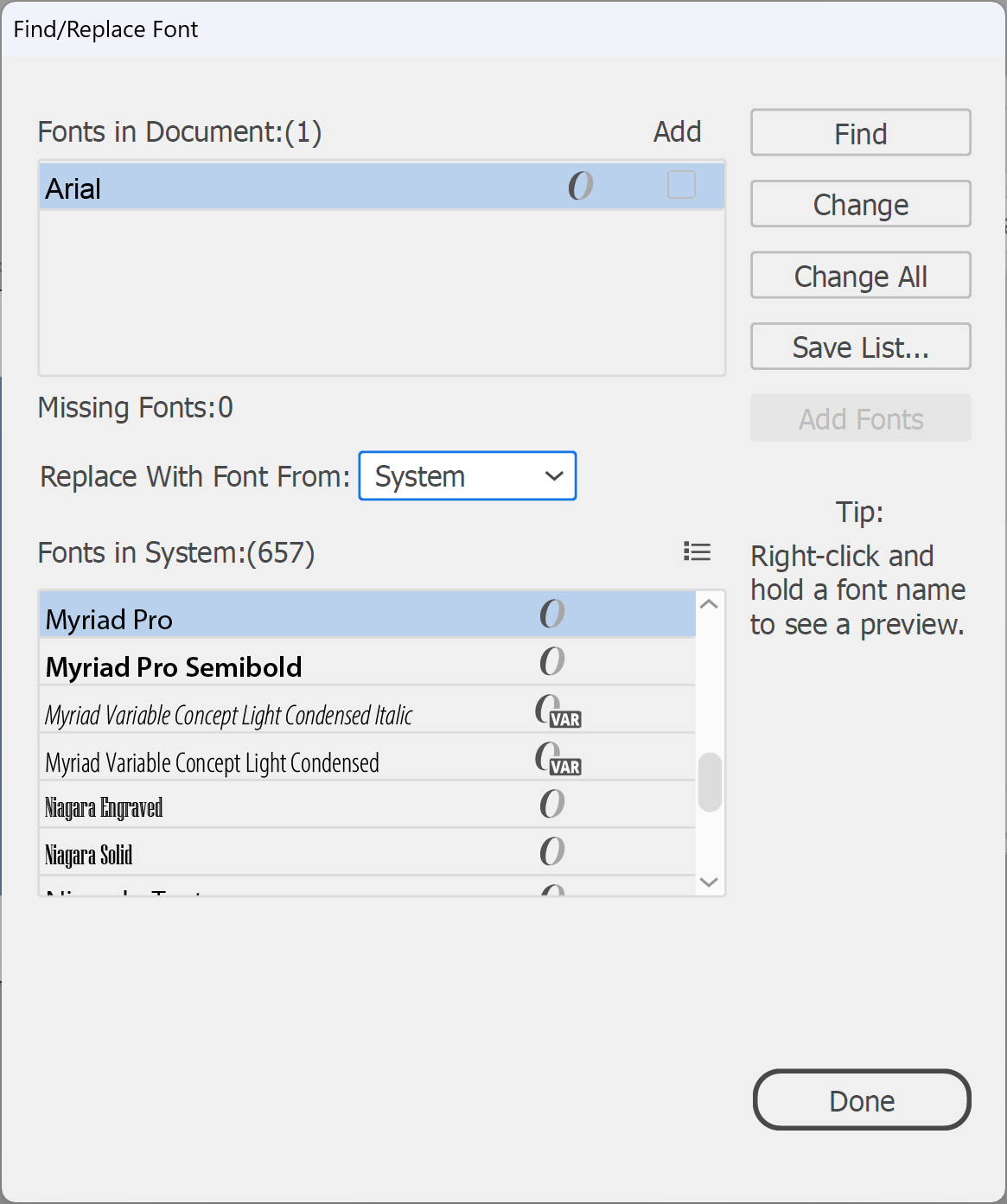Select Arial in Fonts in Document
1007x1204 pixels.
[381, 187]
